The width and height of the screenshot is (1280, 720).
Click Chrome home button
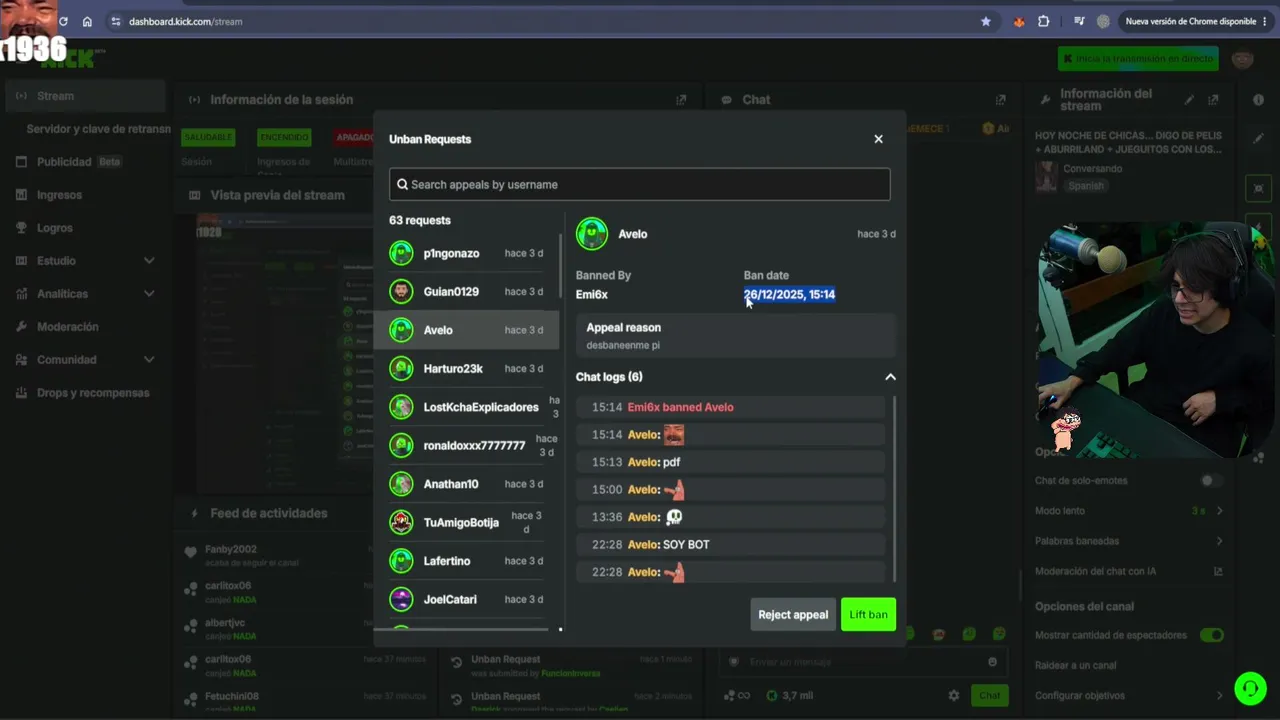tap(87, 21)
